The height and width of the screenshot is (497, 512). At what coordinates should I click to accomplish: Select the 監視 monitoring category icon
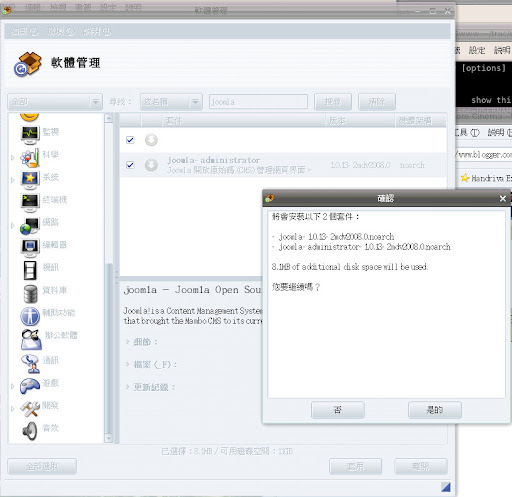[x=30, y=135]
